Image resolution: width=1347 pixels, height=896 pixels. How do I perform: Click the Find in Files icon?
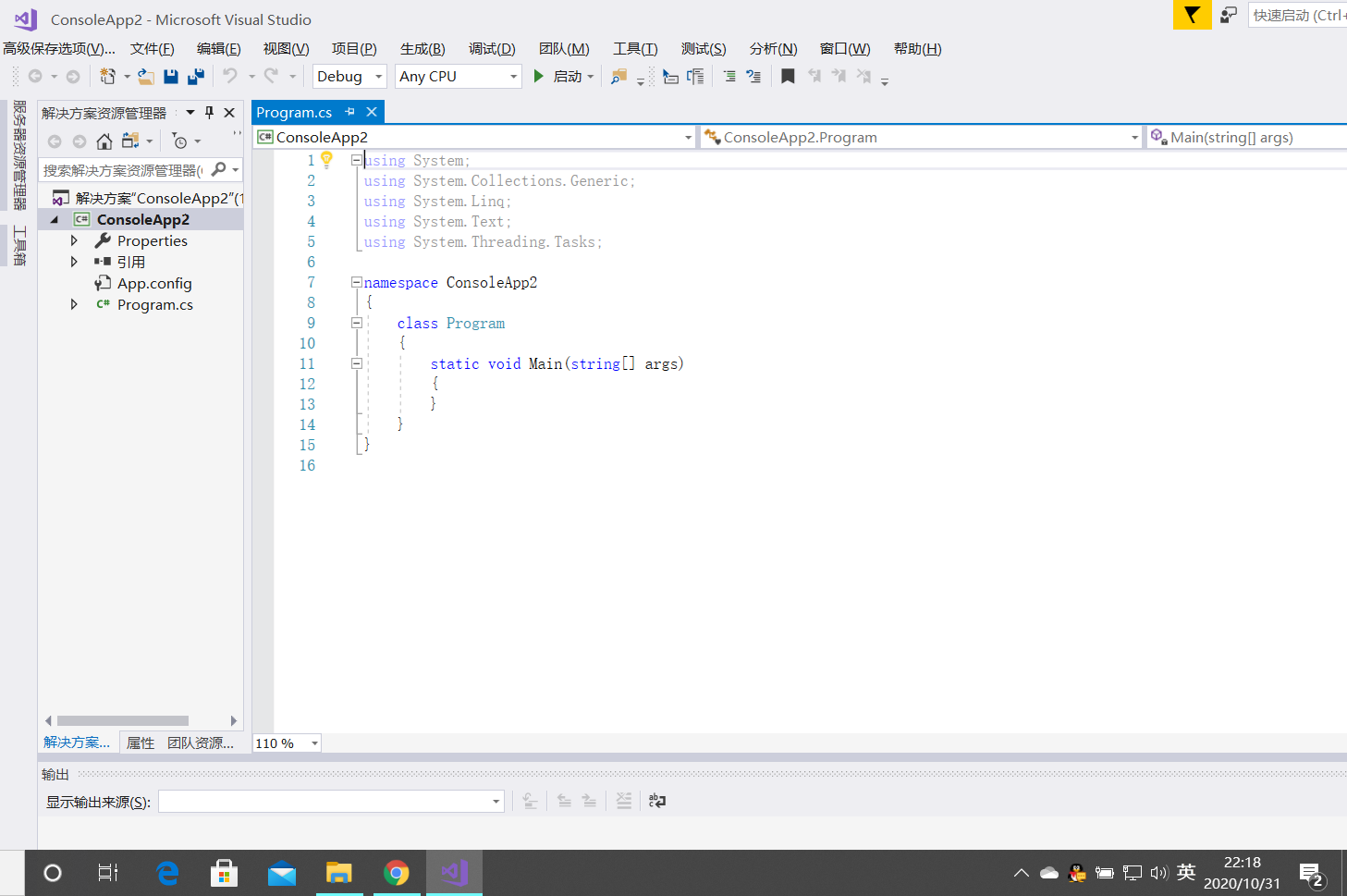click(x=619, y=77)
